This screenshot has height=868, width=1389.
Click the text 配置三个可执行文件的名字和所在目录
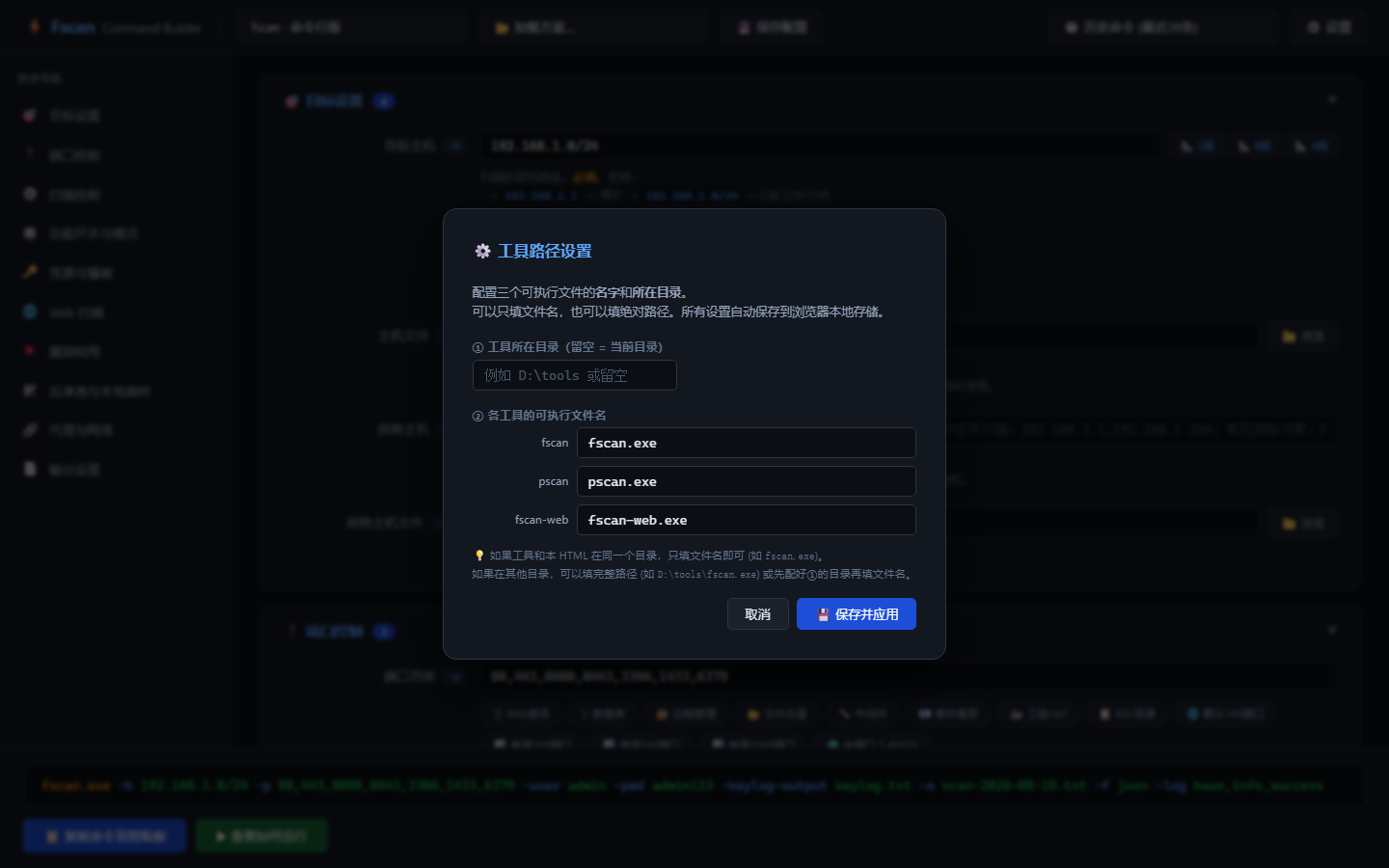580,292
